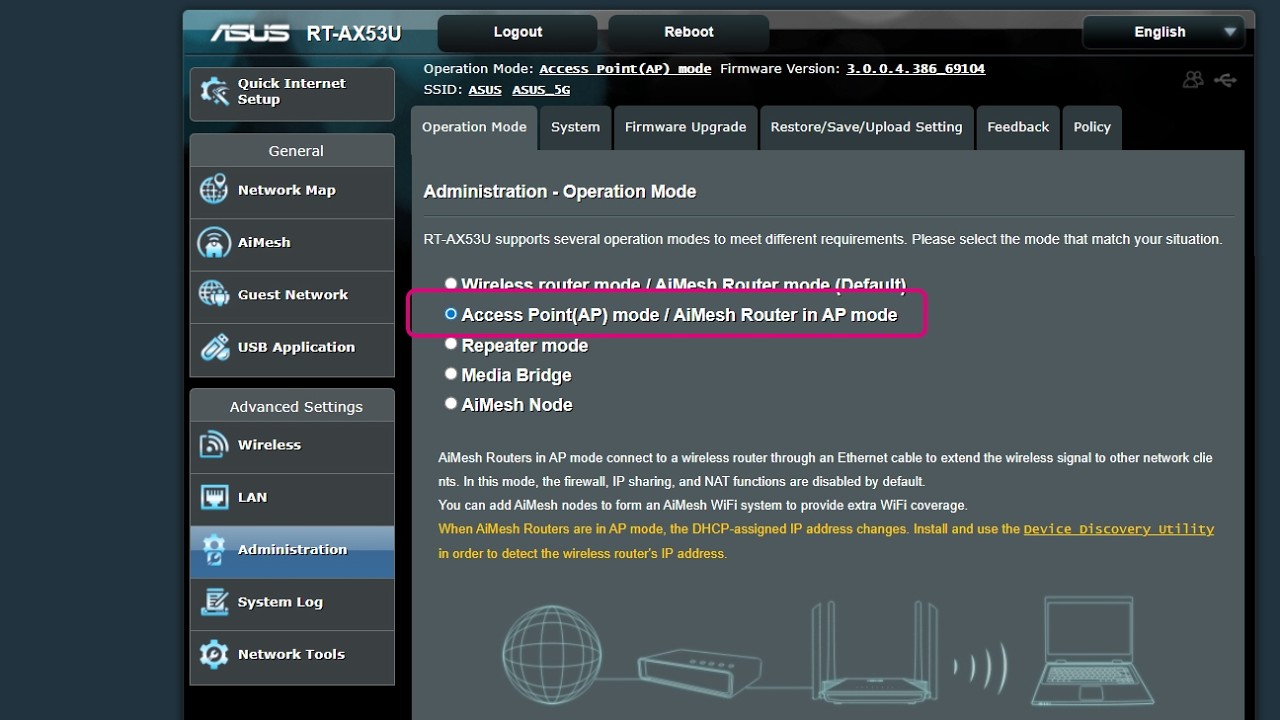Click the Quick Internet Setup icon
The image size is (1280, 720).
click(x=214, y=91)
